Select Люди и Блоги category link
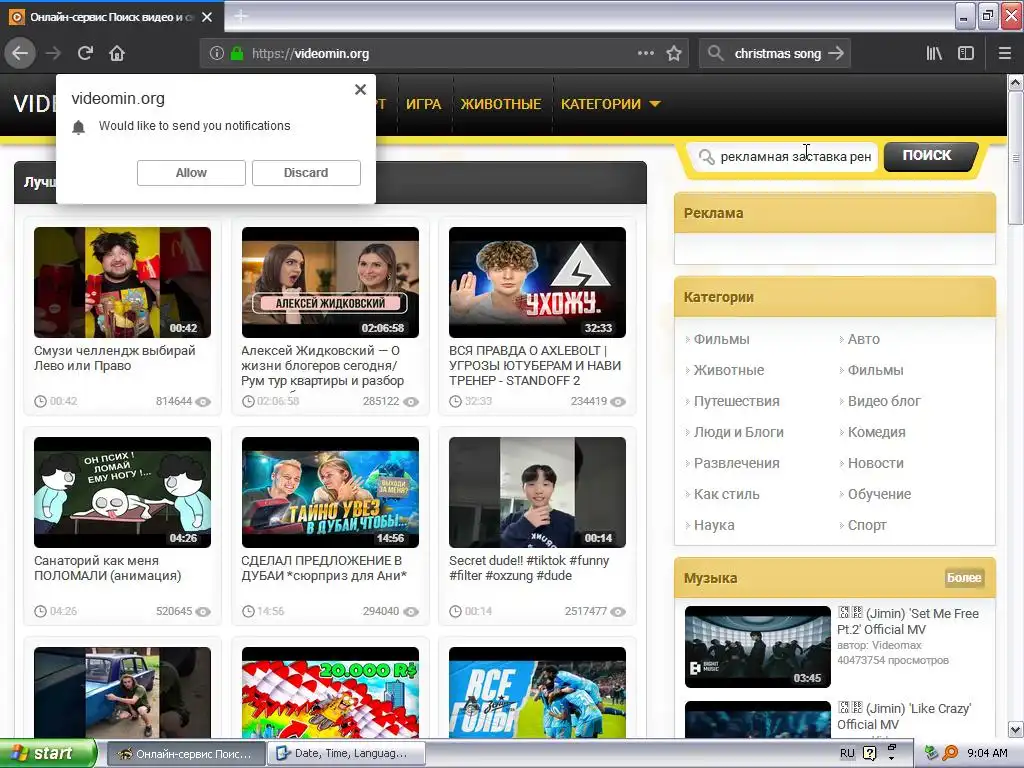1024x768 pixels. coord(738,432)
